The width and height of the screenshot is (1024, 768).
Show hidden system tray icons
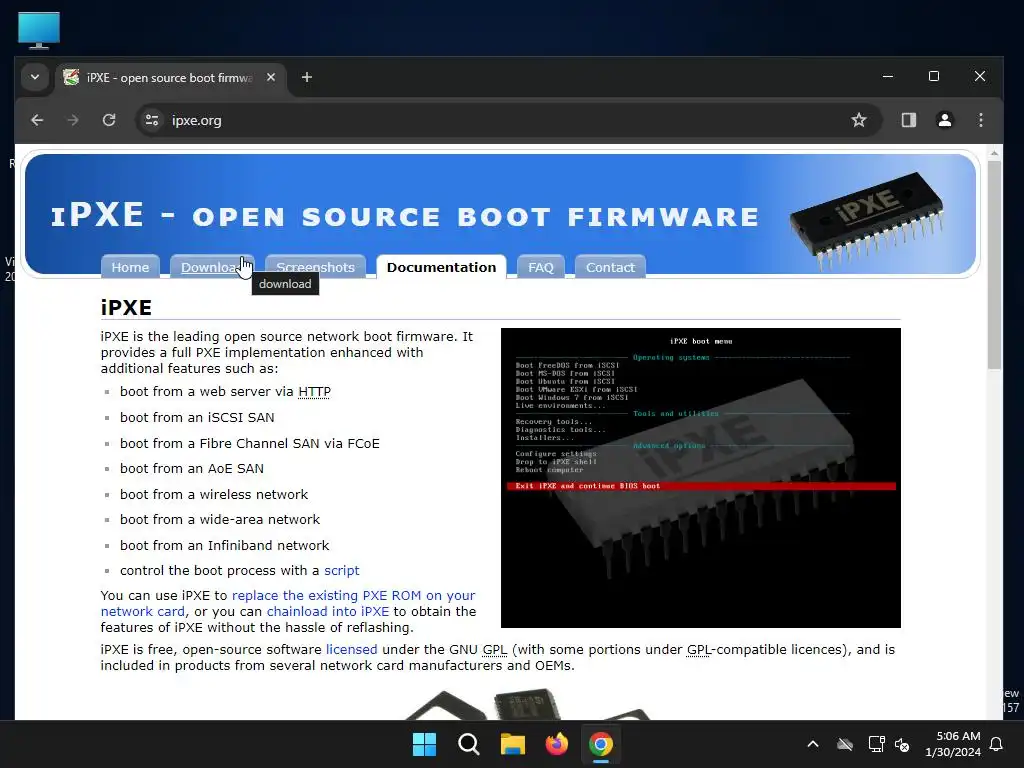click(x=813, y=744)
